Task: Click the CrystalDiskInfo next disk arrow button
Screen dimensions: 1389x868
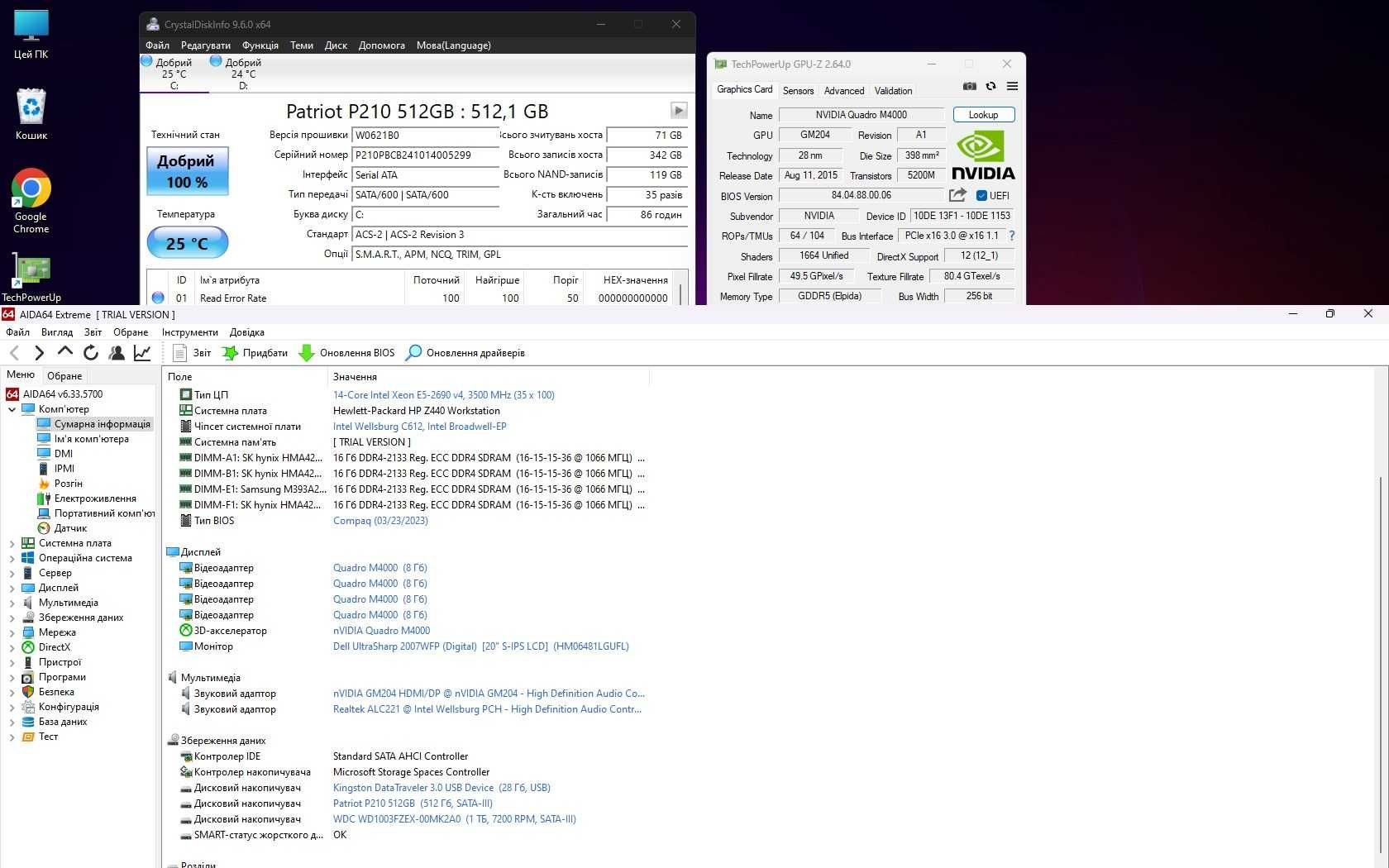Action: tap(679, 111)
